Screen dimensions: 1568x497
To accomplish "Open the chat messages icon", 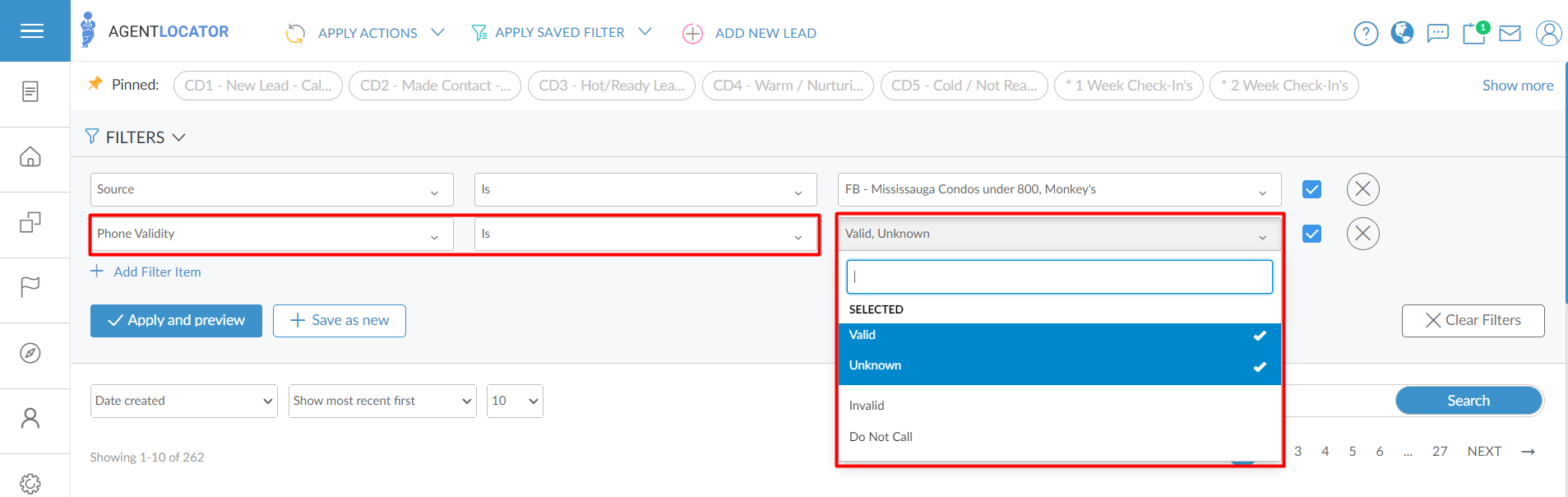I will click(x=1437, y=33).
